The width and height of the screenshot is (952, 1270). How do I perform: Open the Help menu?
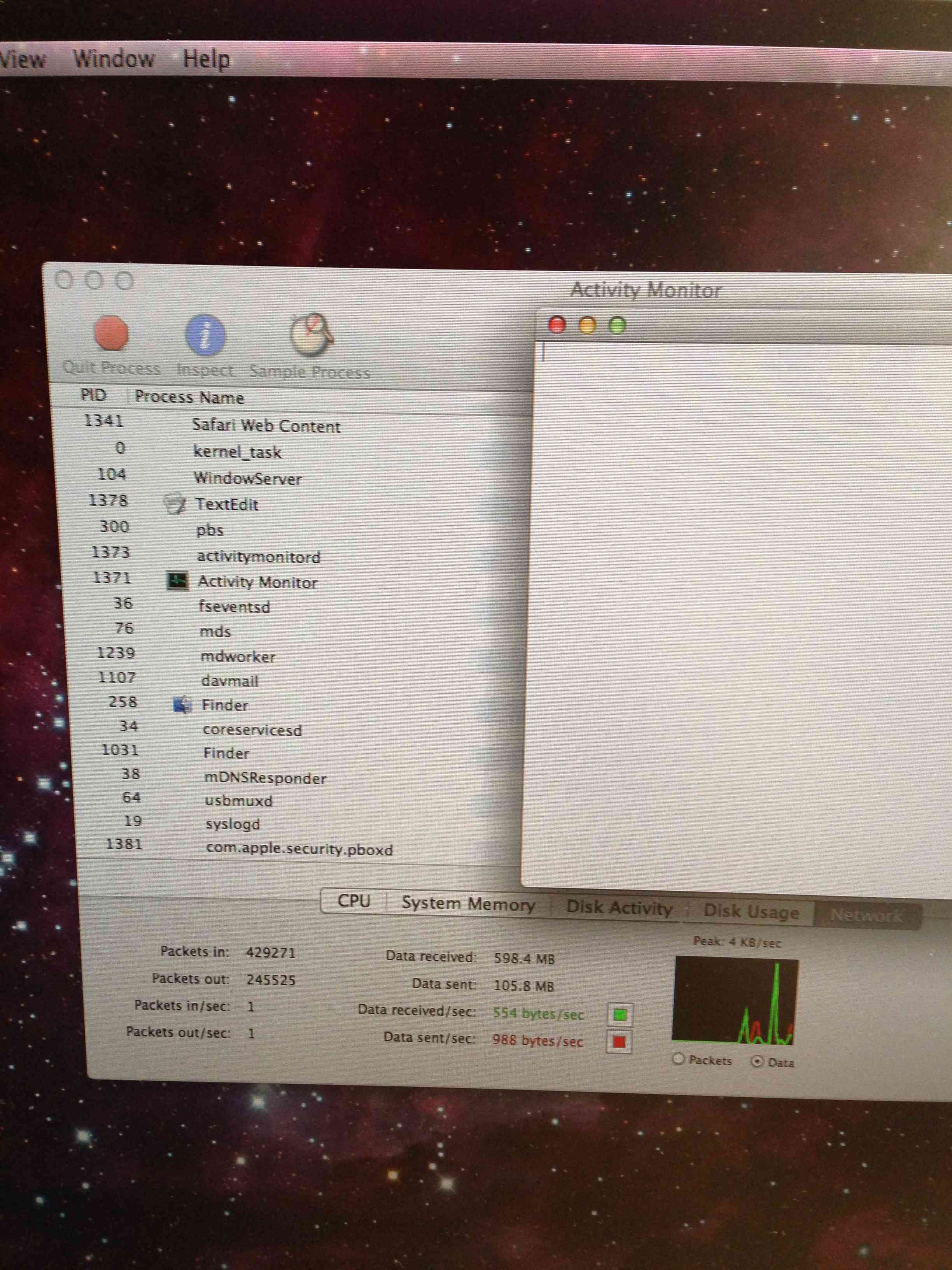pyautogui.click(x=206, y=59)
